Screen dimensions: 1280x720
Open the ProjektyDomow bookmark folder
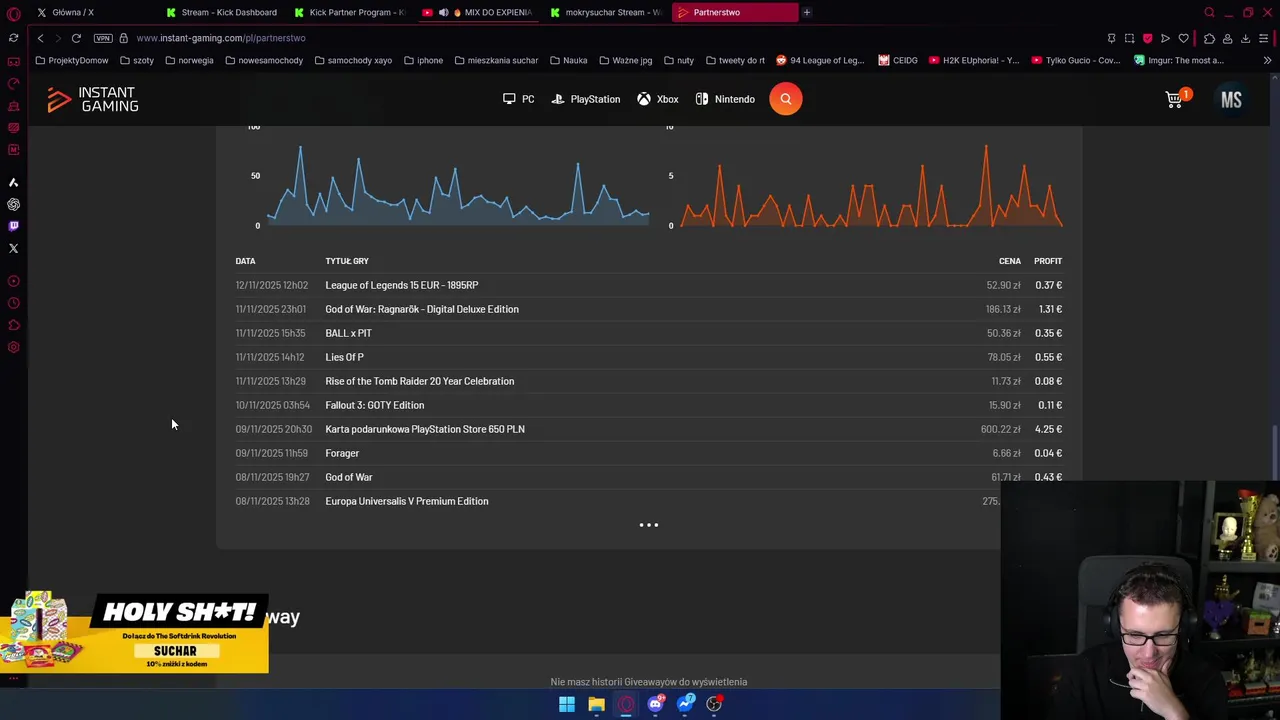71,60
